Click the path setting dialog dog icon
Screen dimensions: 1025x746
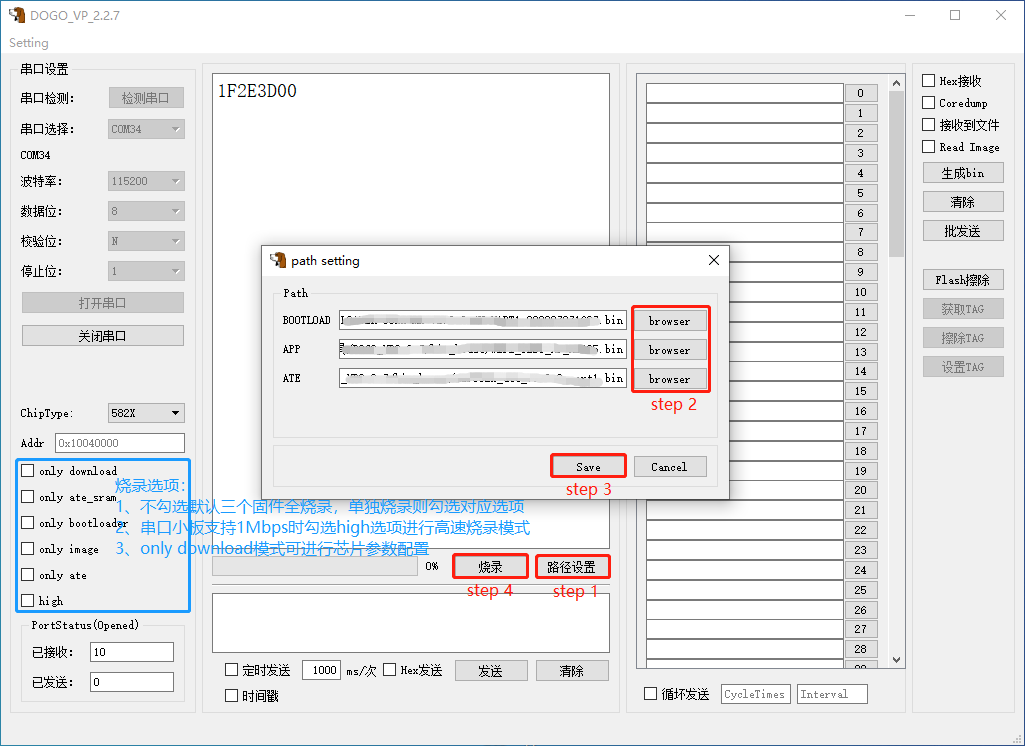point(278,260)
